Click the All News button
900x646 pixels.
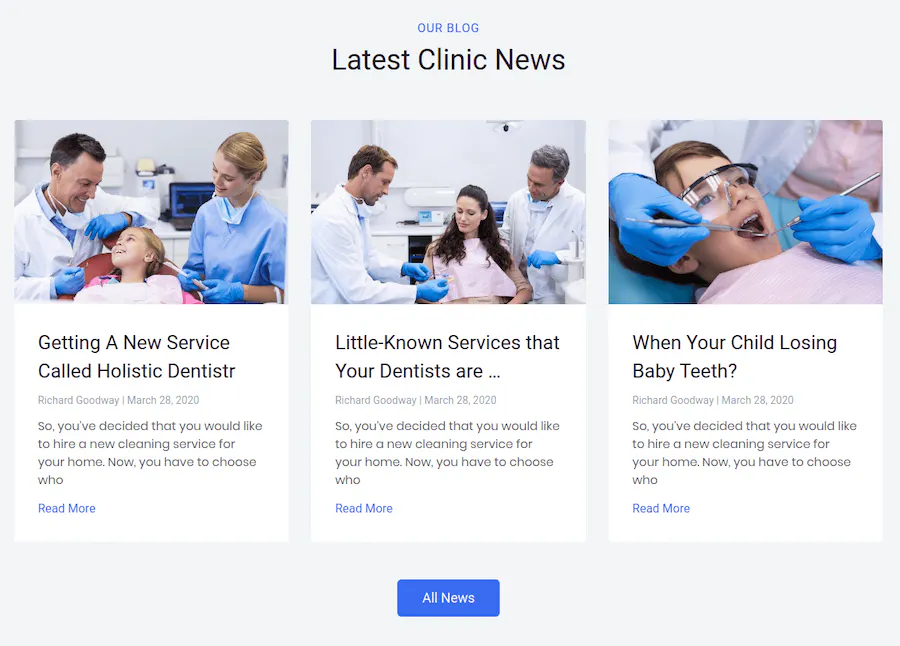(x=448, y=598)
